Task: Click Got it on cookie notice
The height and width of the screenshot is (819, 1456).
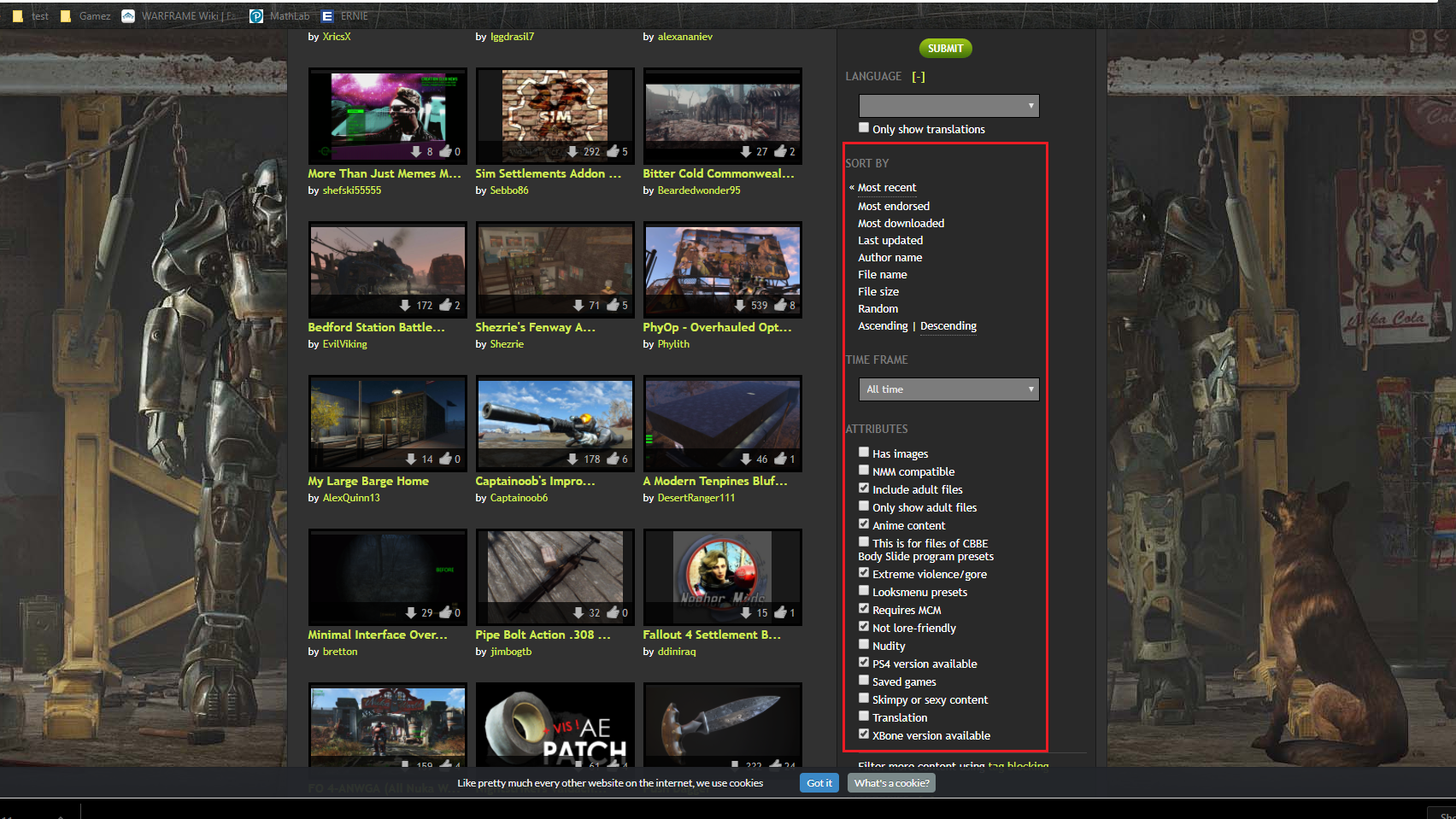Action: (819, 783)
